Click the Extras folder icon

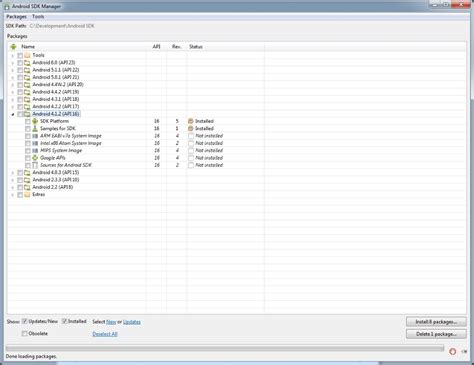[x=27, y=195]
